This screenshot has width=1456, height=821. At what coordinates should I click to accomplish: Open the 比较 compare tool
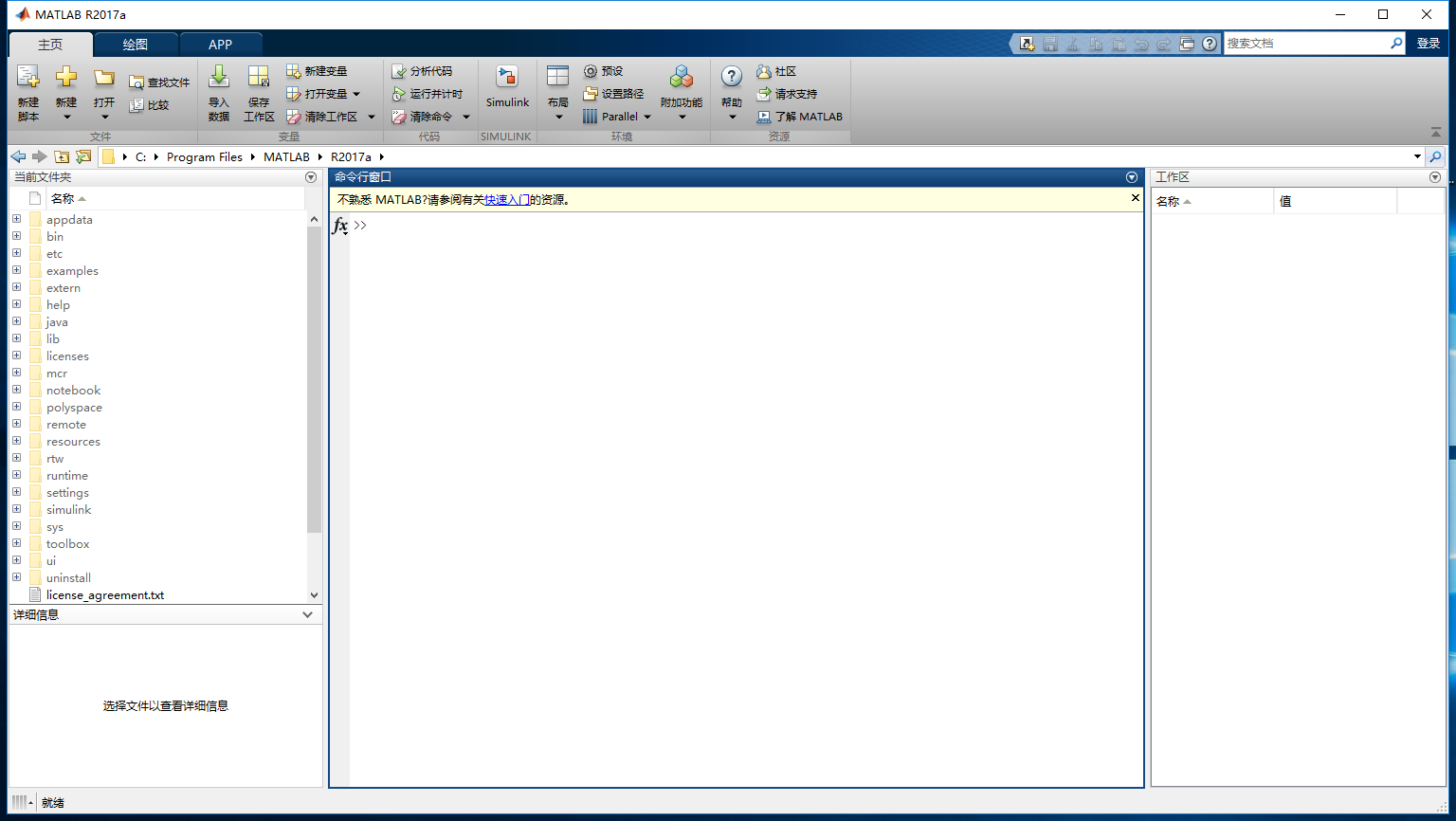coord(149,105)
